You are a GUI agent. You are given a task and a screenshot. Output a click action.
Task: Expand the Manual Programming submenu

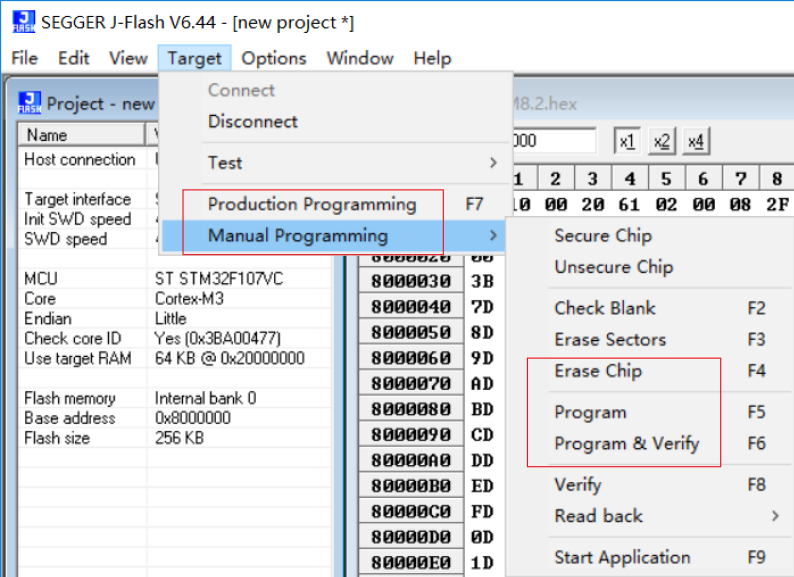[x=335, y=236]
